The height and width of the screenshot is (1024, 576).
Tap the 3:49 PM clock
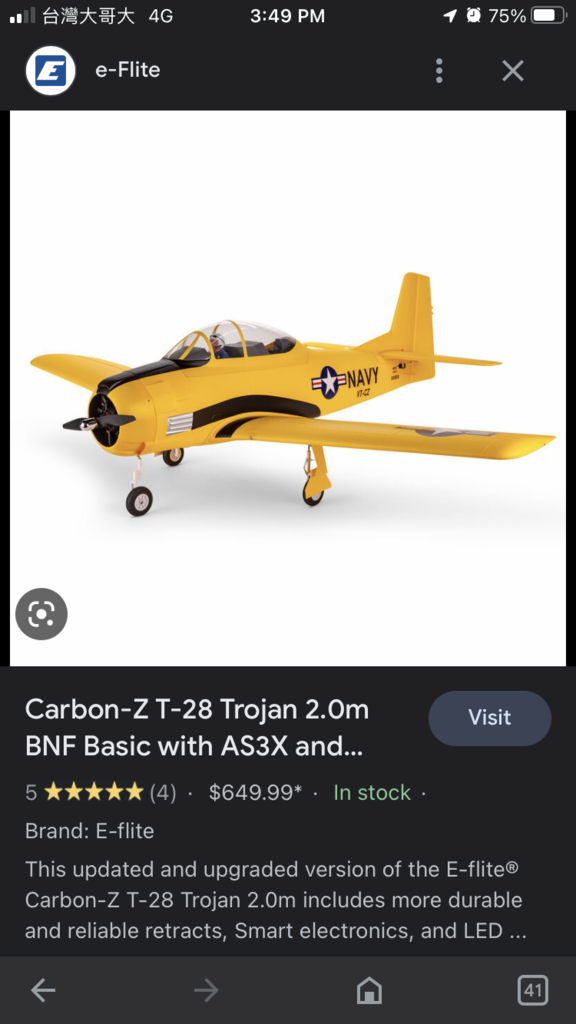287,16
